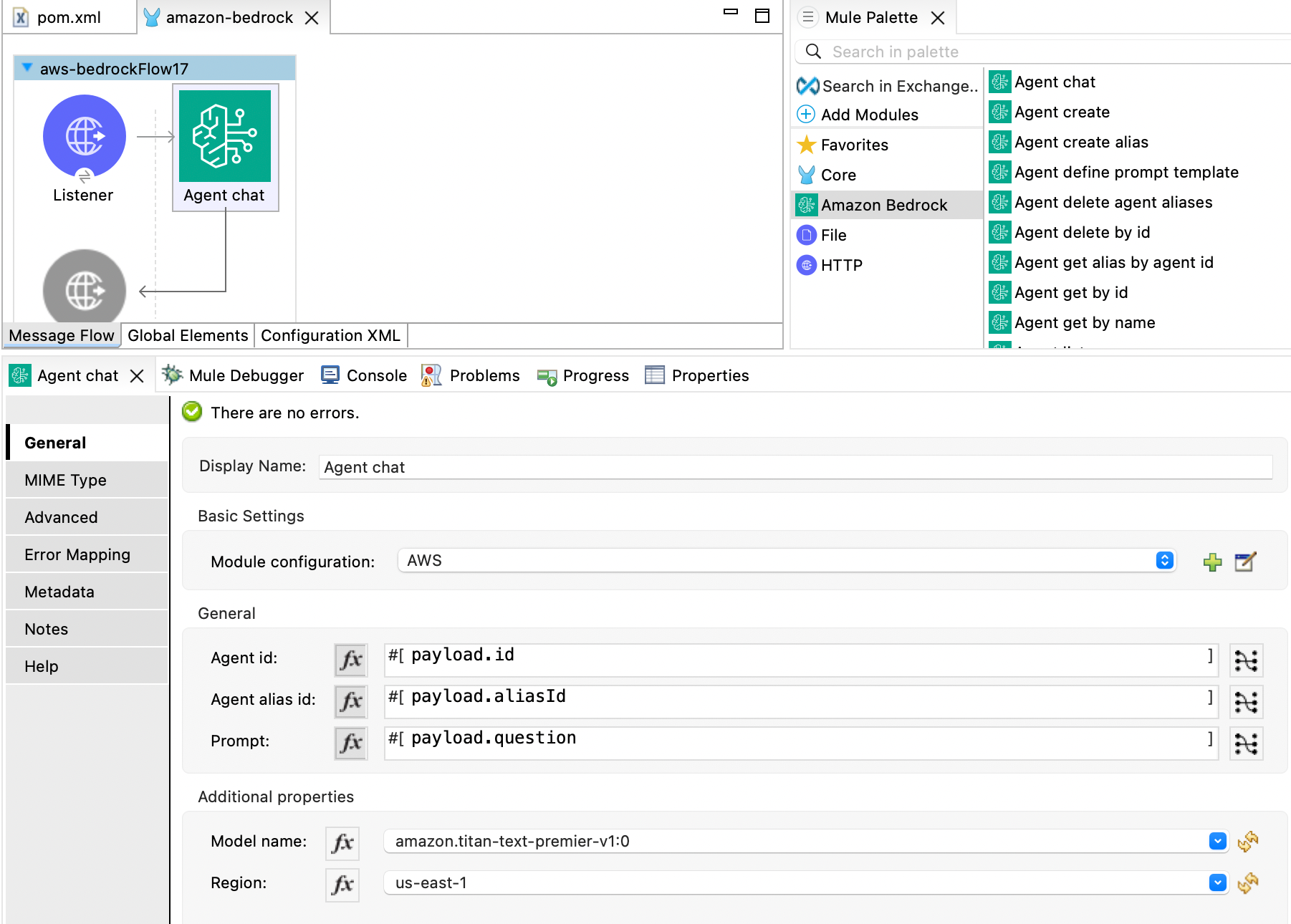Screen dimensions: 1291x924
Task: Select the MIME Type settings section
Action: 87,480
